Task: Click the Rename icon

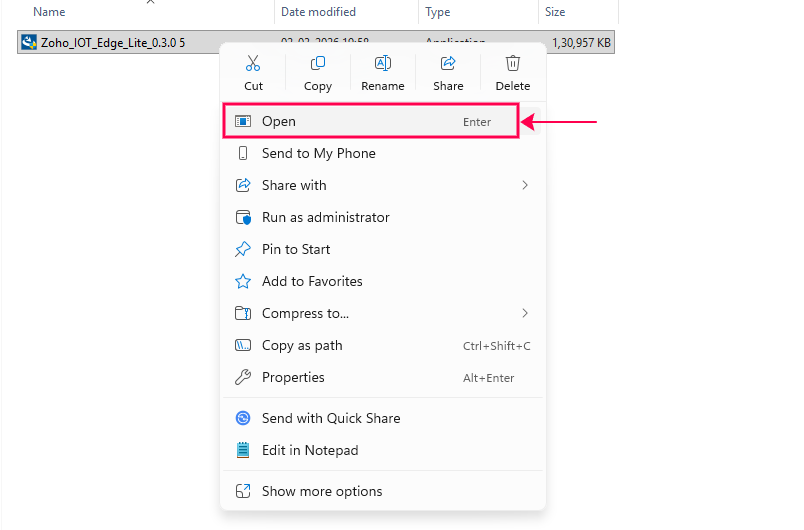Action: click(383, 63)
